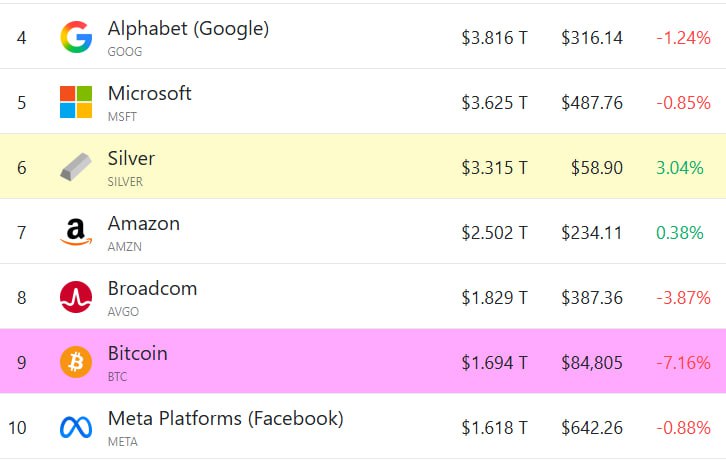This screenshot has height=461, width=726.
Task: Click the Alphabet Google logo icon
Action: tap(76, 37)
